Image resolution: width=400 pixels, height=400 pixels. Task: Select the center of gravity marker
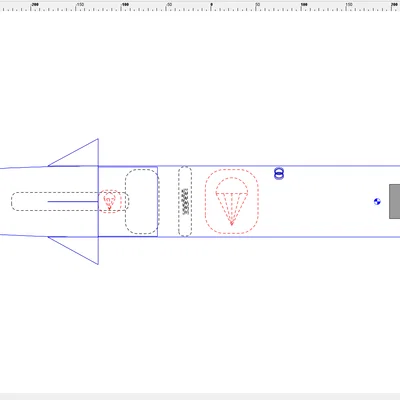(x=377, y=201)
